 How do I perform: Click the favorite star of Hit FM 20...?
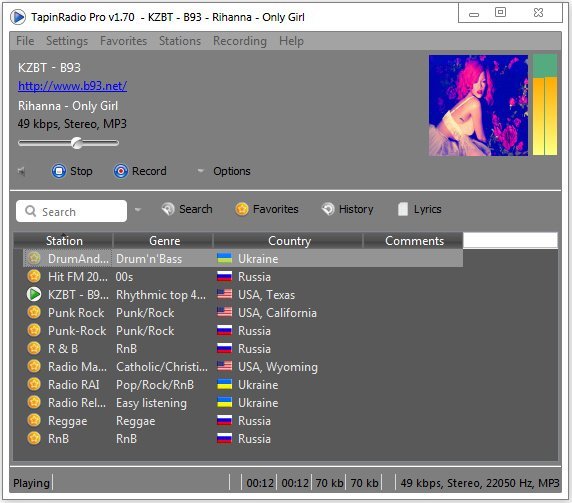click(34, 276)
